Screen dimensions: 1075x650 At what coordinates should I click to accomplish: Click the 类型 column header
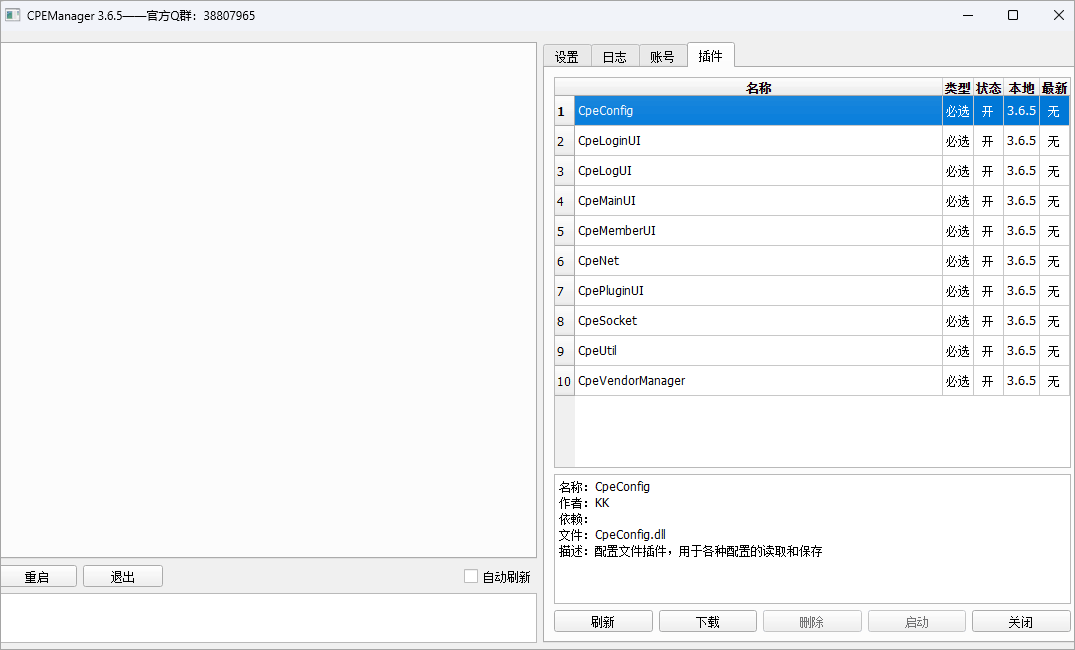(958, 88)
